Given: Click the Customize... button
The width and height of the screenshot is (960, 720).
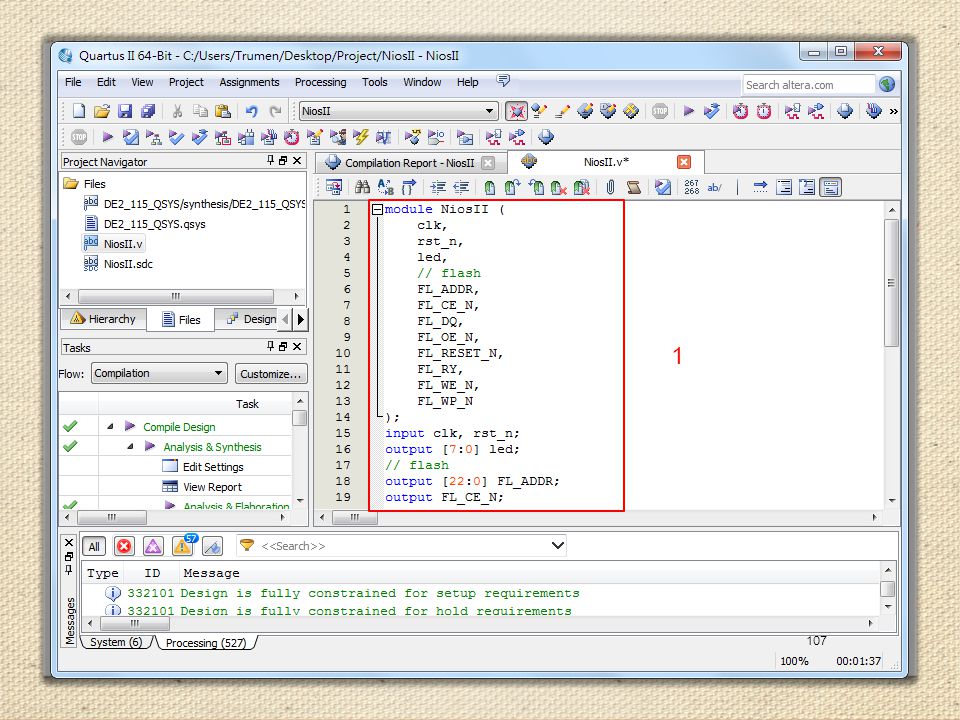Looking at the screenshot, I should 271,373.
